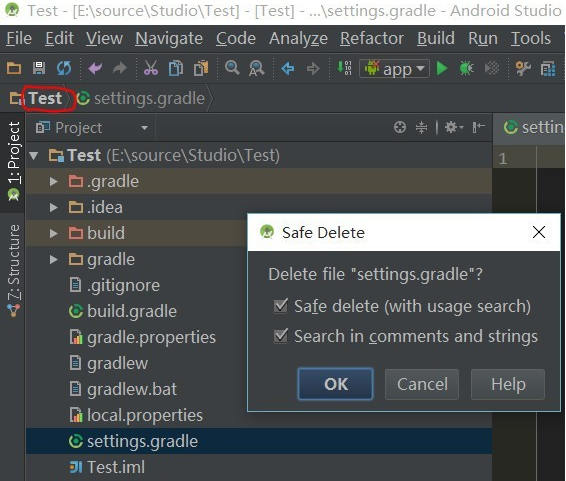Click the Save All floppy icon
Screen dimensions: 566x481
point(39,68)
